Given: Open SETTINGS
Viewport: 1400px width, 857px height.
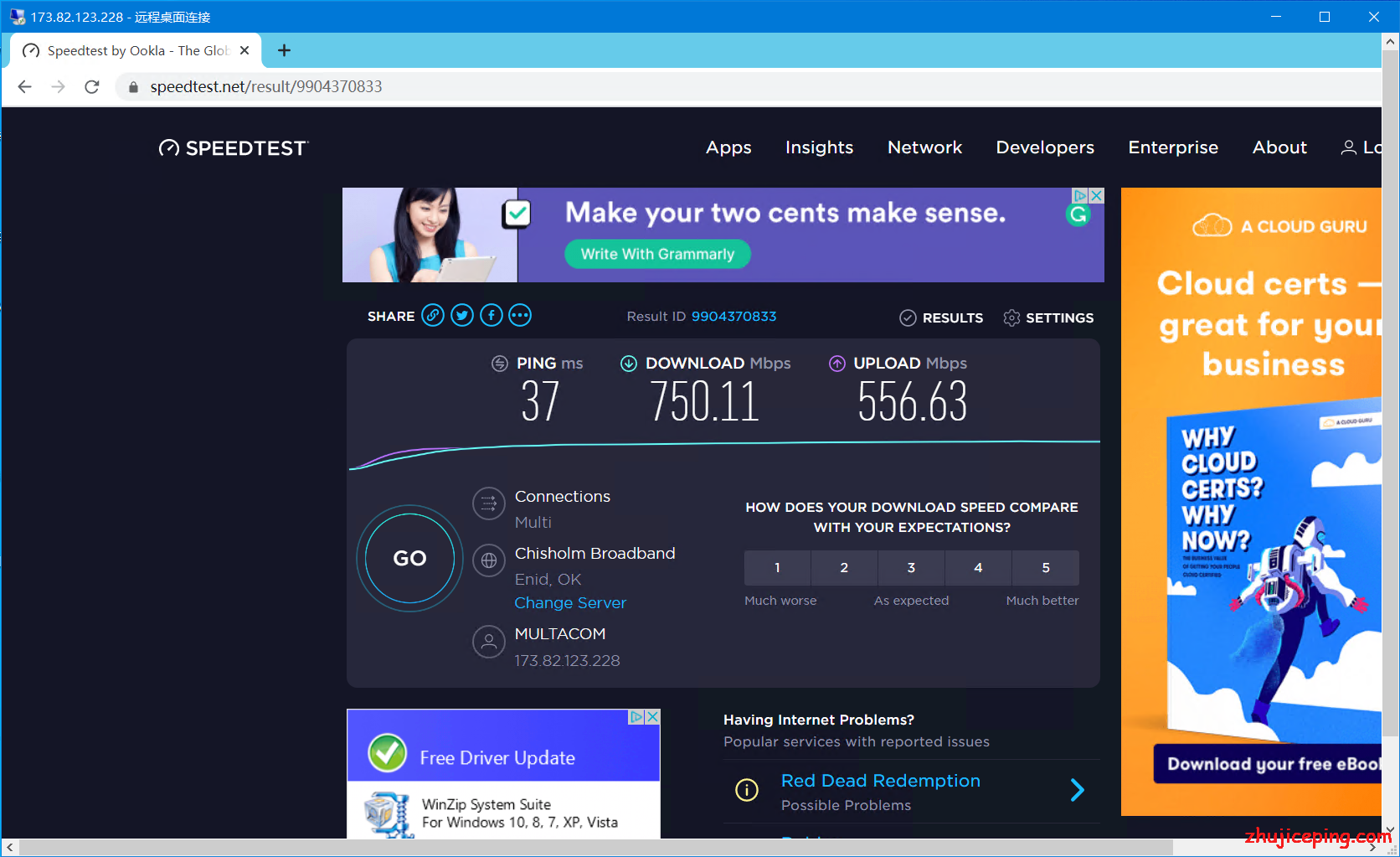Looking at the screenshot, I should [x=1048, y=318].
